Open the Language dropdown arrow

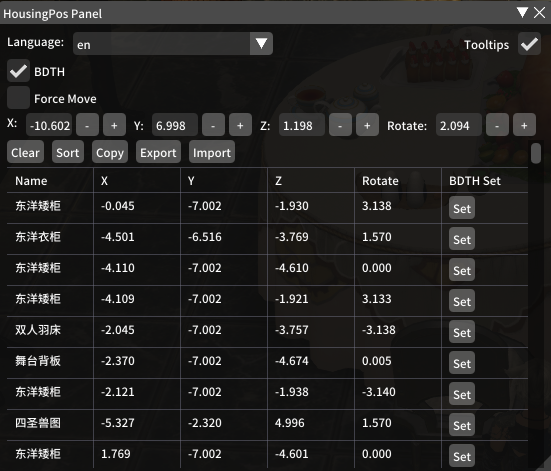click(261, 44)
